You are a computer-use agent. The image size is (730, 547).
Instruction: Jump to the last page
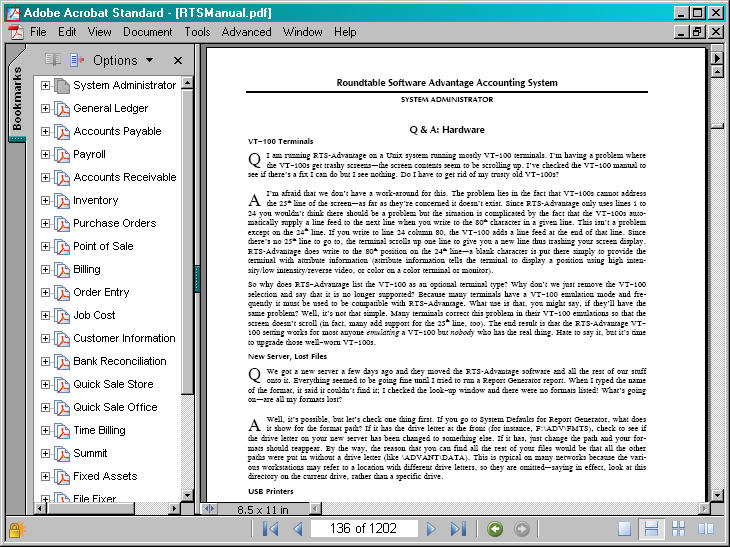click(x=457, y=529)
